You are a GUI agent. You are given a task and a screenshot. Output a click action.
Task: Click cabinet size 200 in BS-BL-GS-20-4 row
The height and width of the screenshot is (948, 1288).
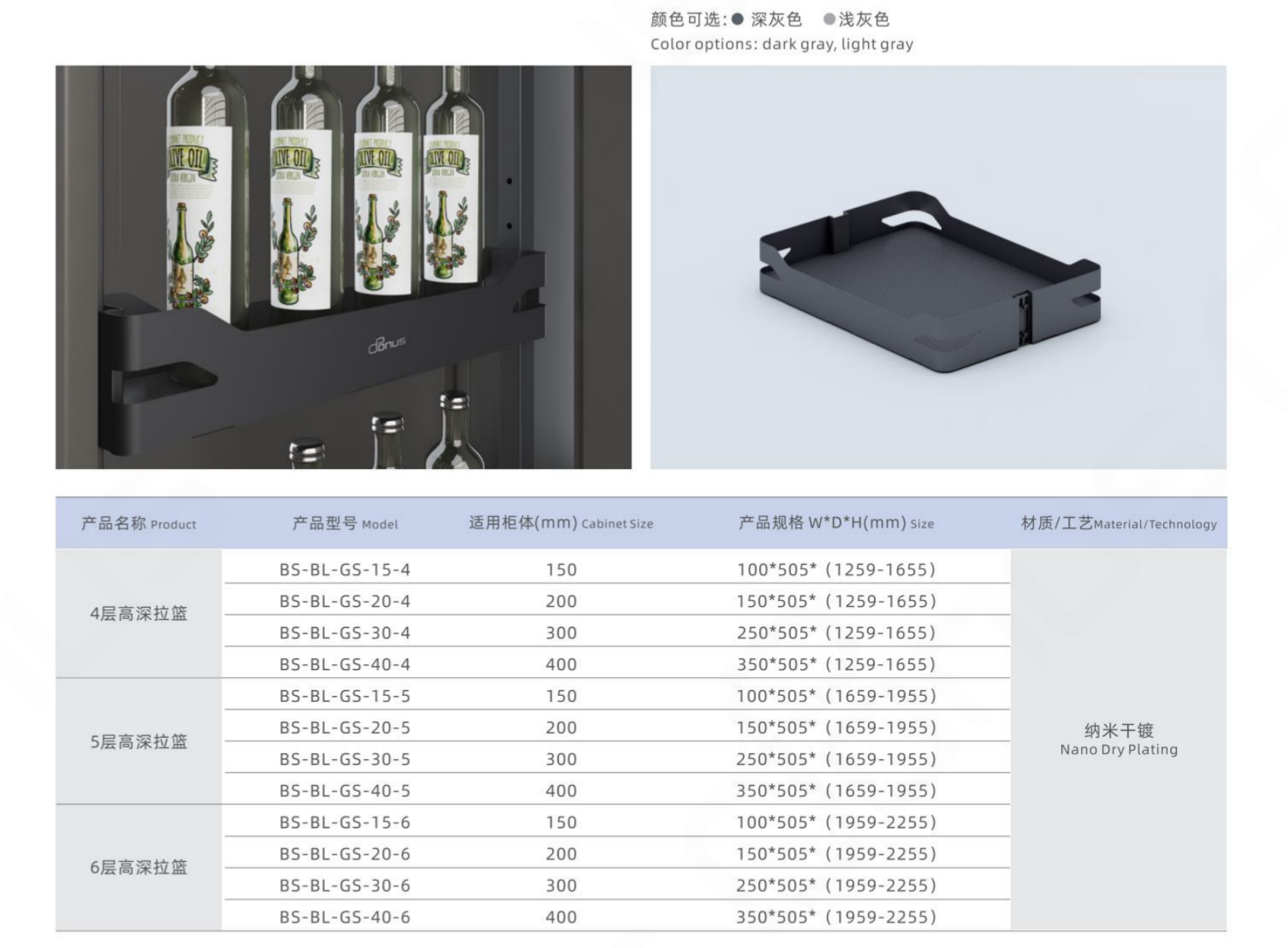click(x=561, y=602)
